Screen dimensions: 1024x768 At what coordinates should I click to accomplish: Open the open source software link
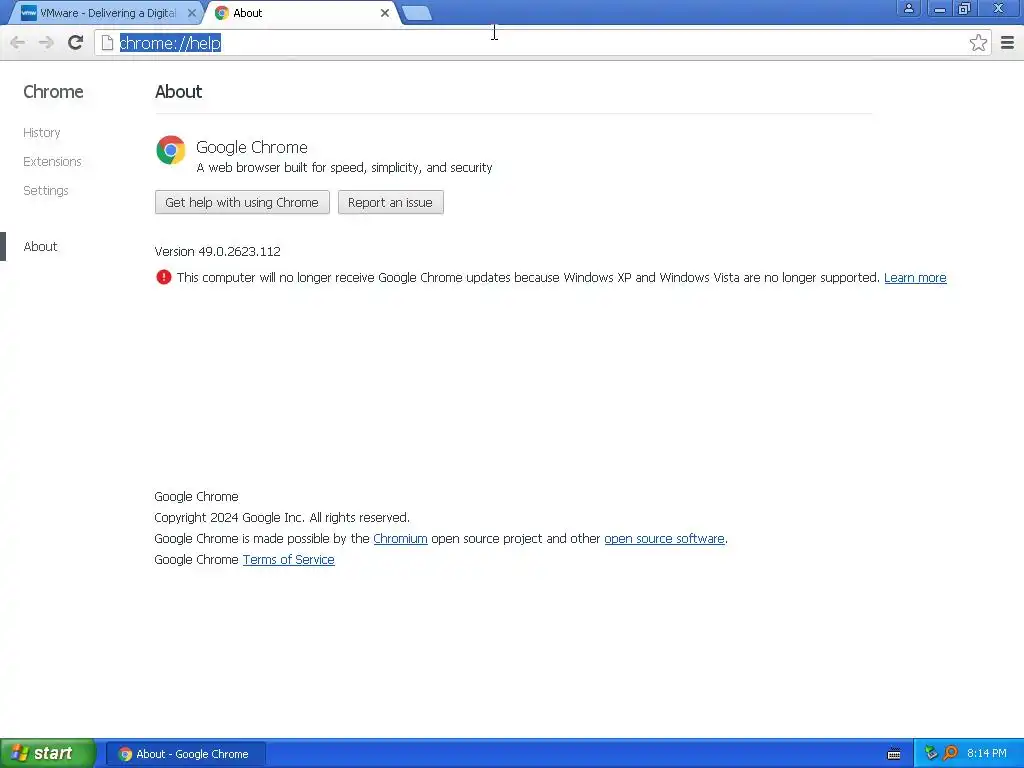(x=664, y=539)
